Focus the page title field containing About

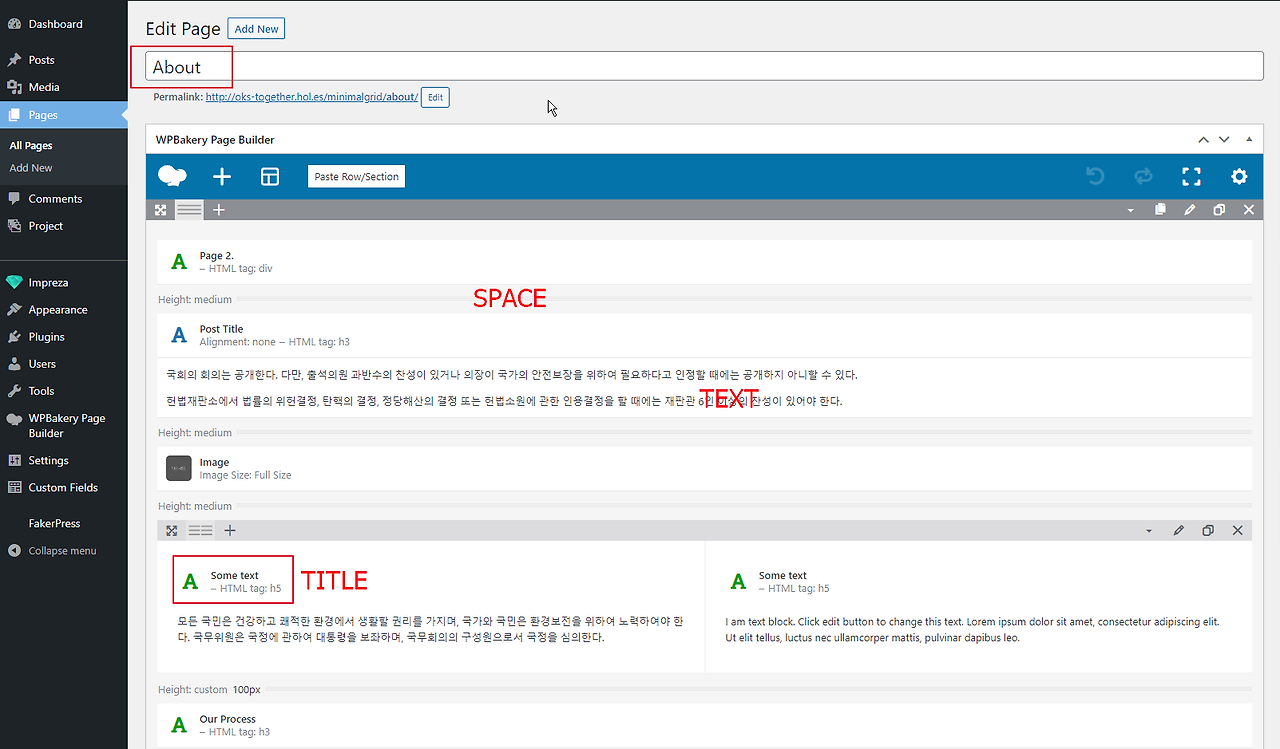pos(704,67)
